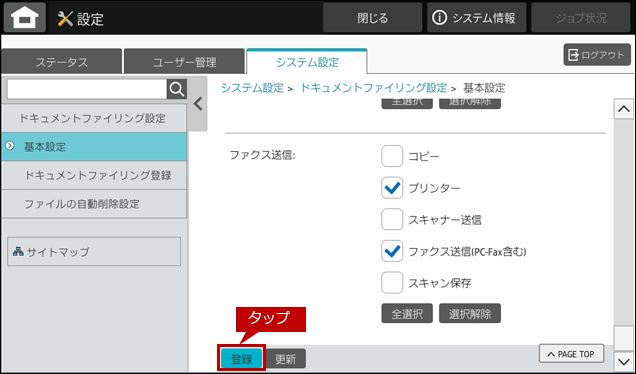Click the 設定 wrench icon

65,19
